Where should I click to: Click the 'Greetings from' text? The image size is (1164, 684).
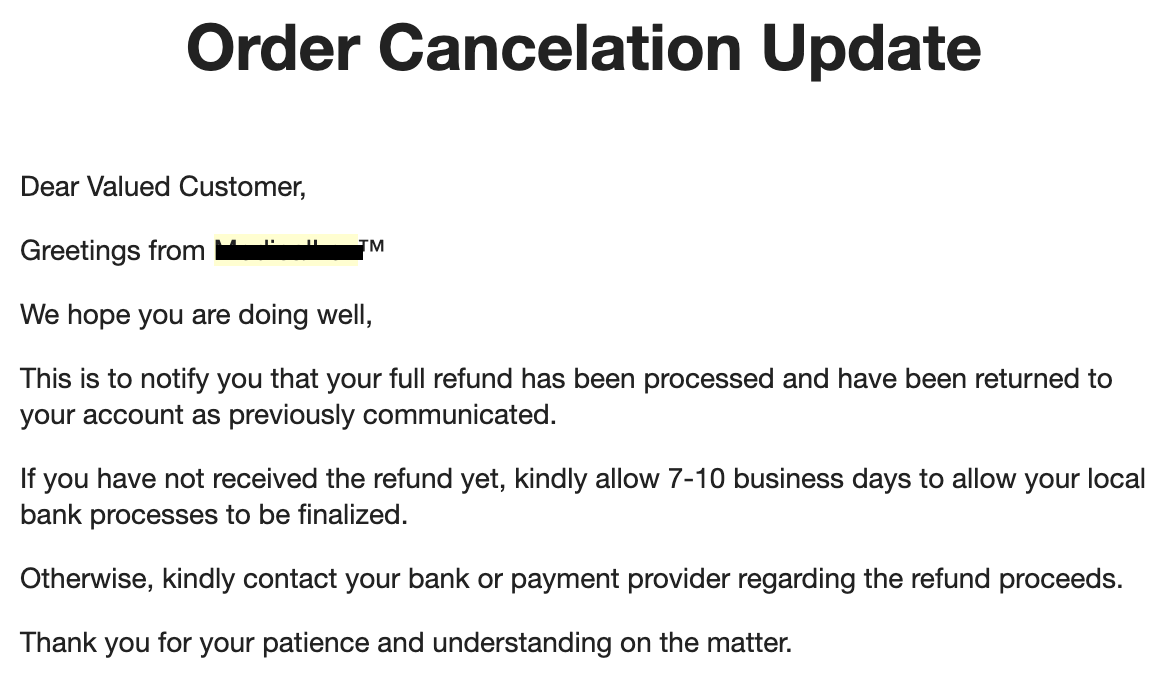pyautogui.click(x=113, y=251)
